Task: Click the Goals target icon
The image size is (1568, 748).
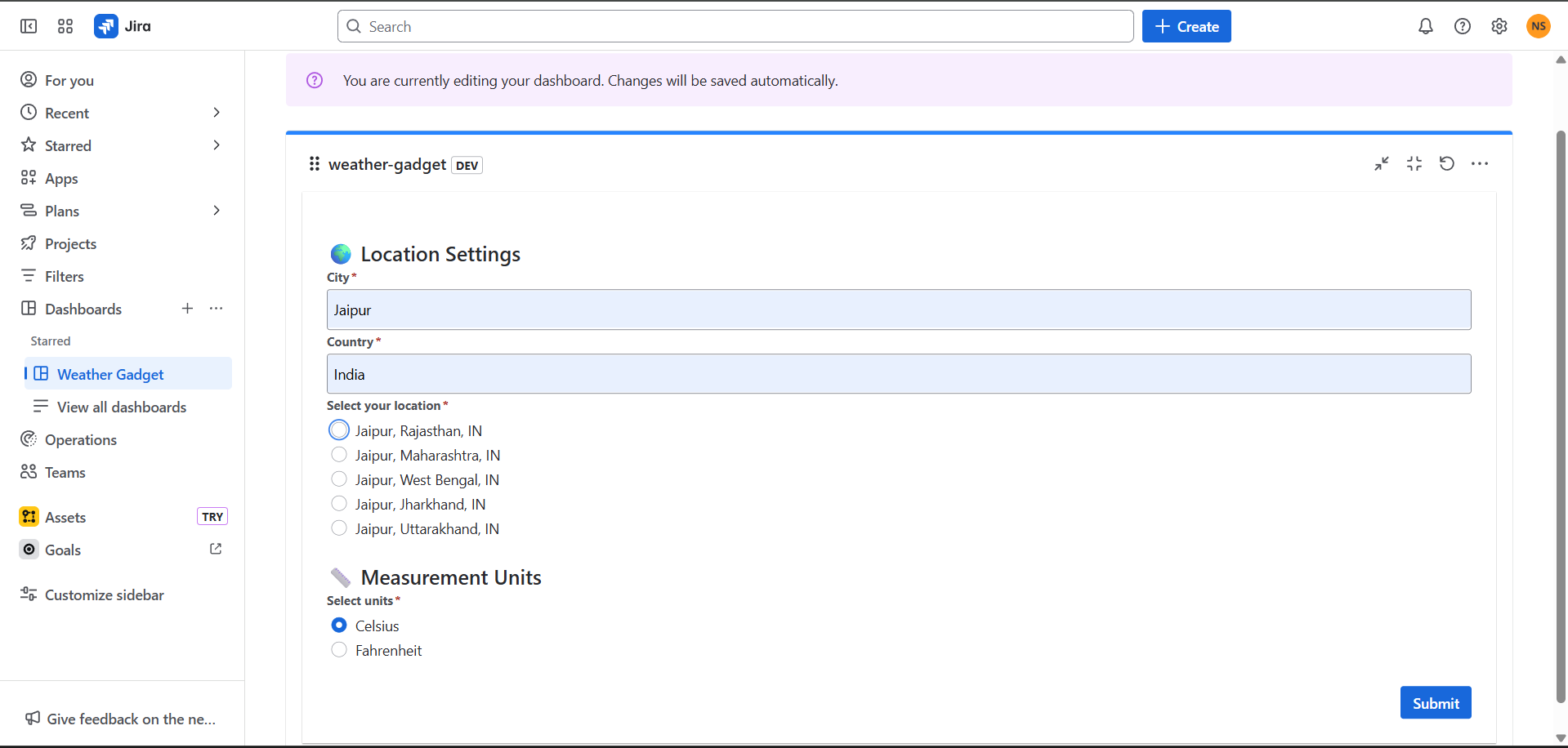Action: pyautogui.click(x=29, y=550)
